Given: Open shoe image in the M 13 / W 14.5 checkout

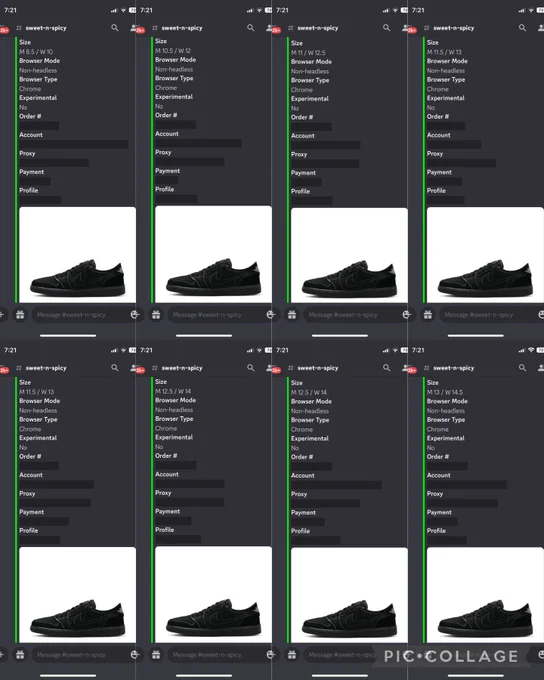Looking at the screenshot, I should pos(485,595).
